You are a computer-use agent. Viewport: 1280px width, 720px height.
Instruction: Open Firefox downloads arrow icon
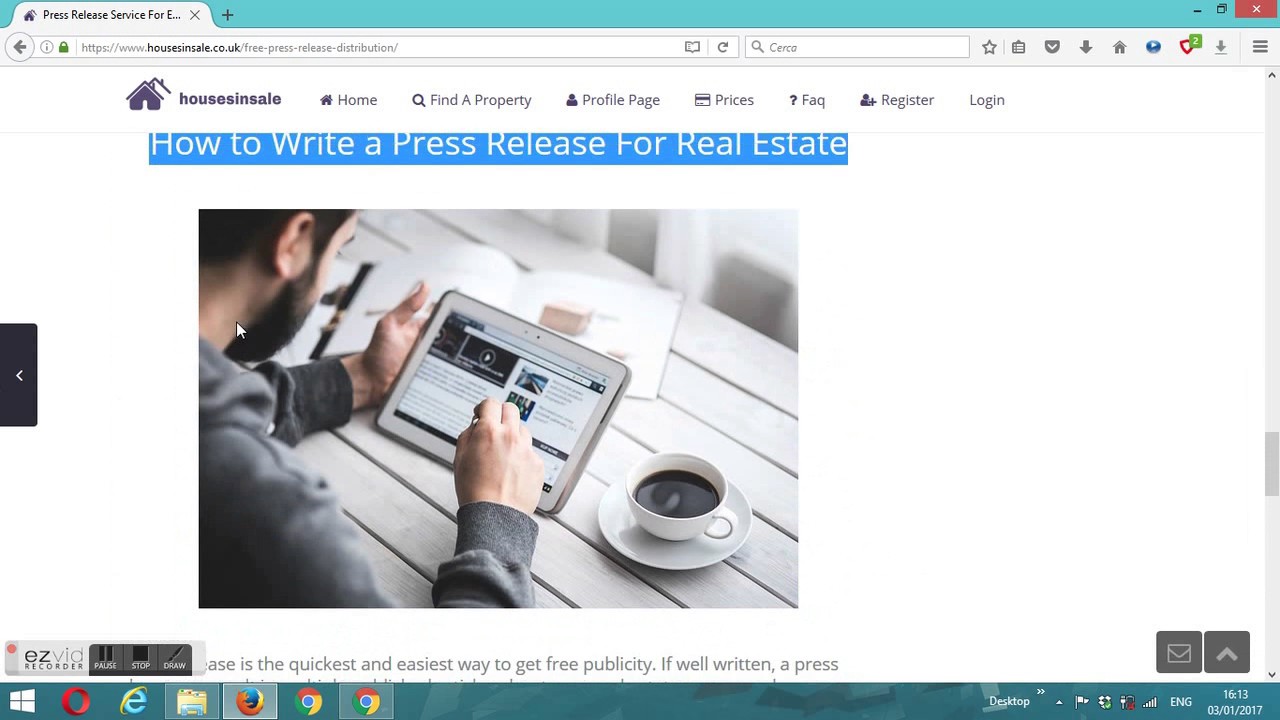tap(1086, 47)
